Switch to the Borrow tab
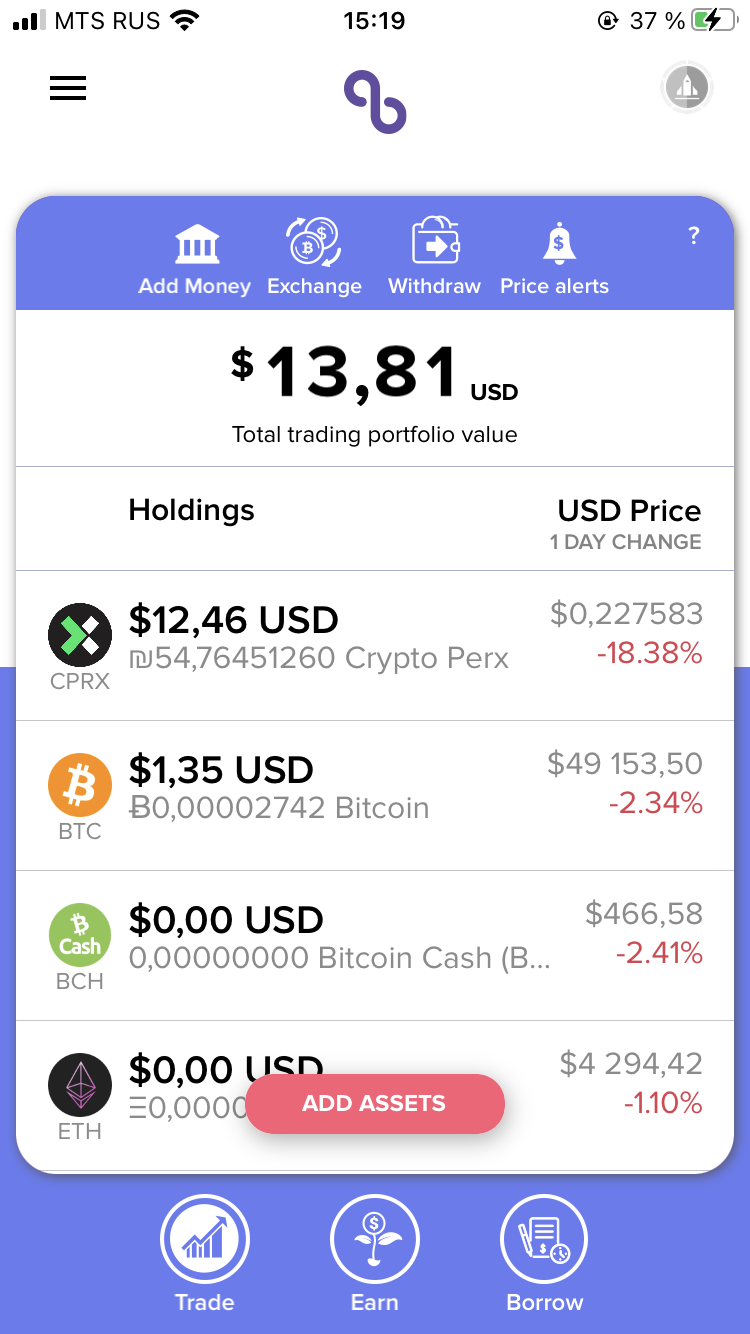Image resolution: width=750 pixels, height=1334 pixels. point(545,1255)
